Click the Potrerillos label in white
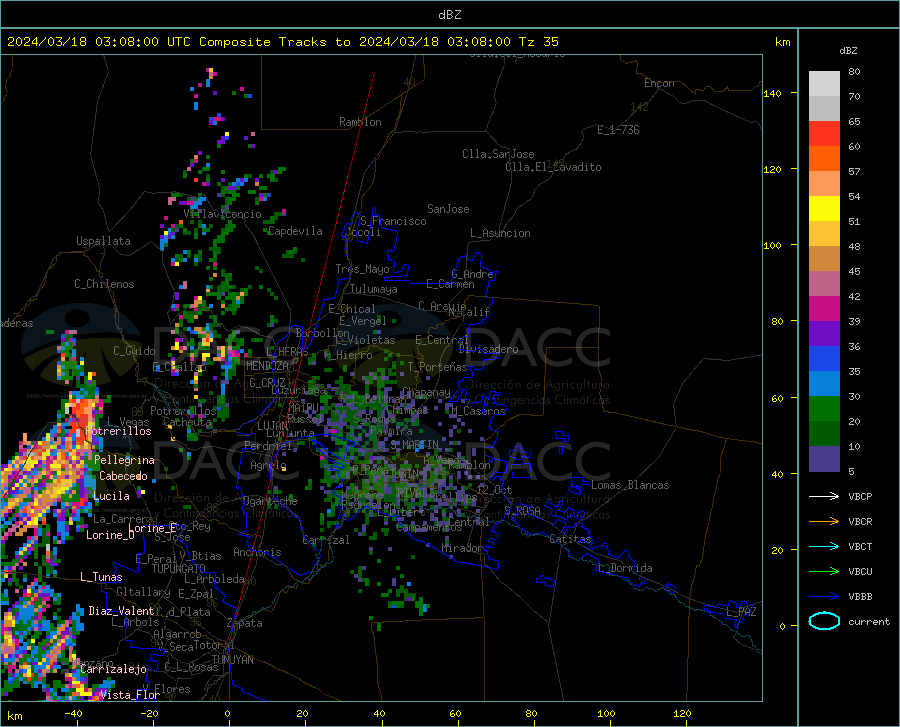The width and height of the screenshot is (900, 727). 118,431
